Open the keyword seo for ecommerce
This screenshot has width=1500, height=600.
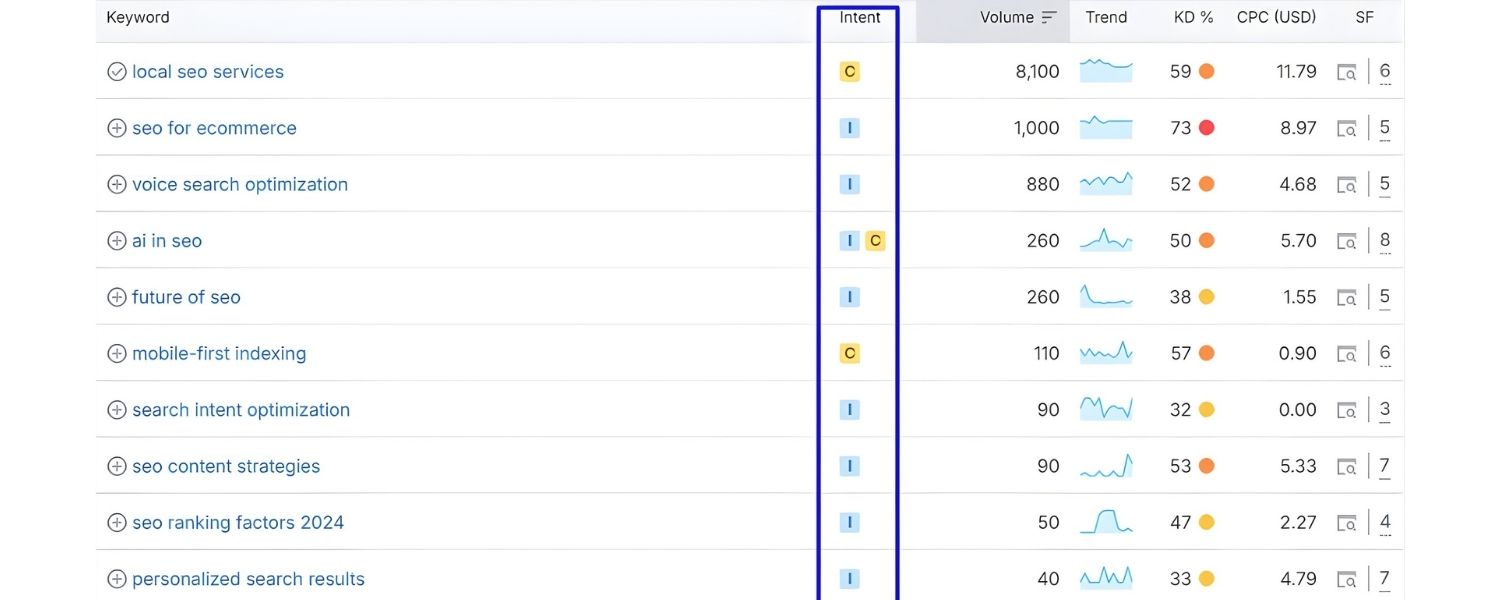214,128
